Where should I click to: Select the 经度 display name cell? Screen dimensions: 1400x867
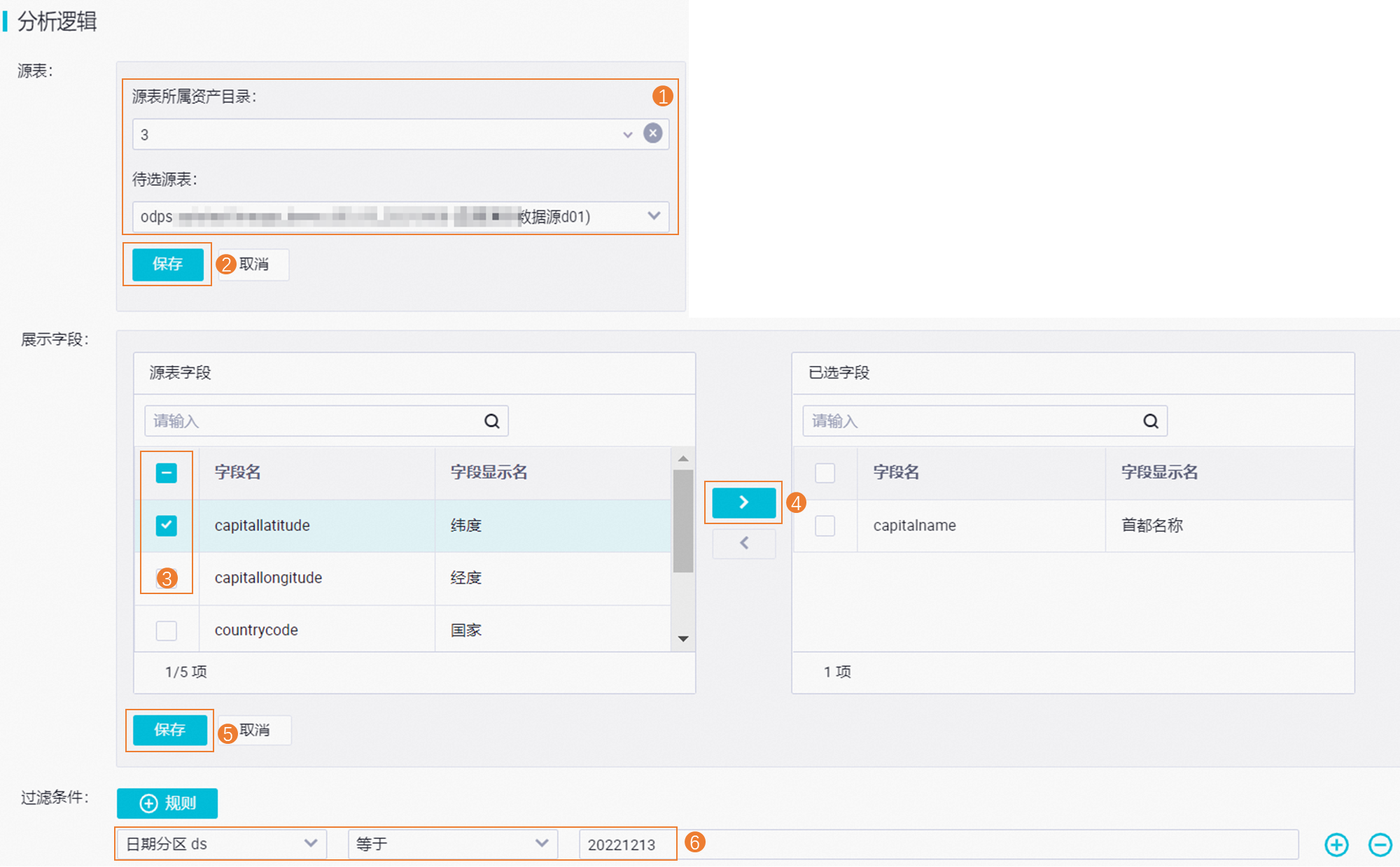(466, 578)
